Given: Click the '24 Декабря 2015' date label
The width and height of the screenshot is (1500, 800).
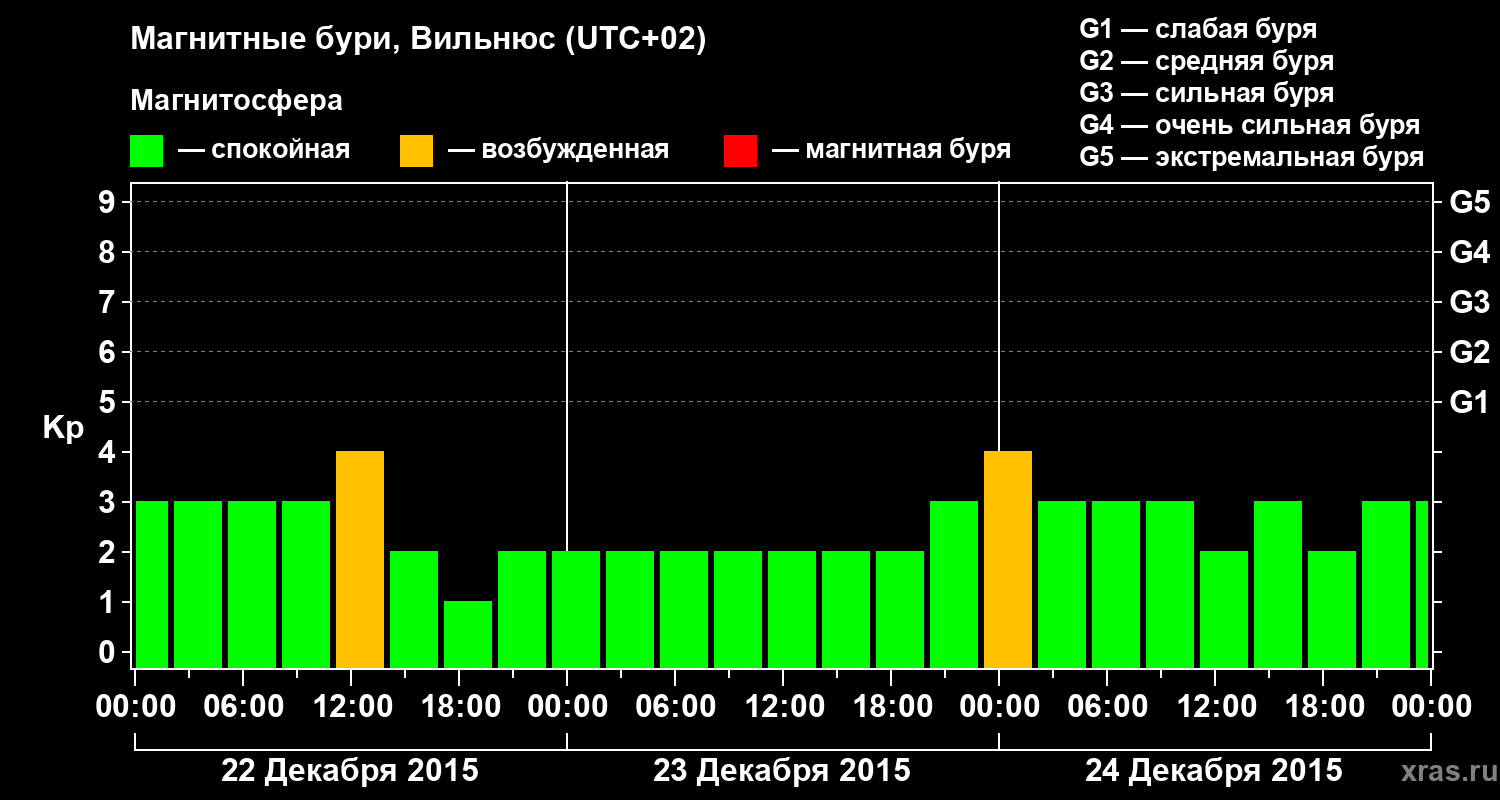Looking at the screenshot, I should (x=1214, y=771).
